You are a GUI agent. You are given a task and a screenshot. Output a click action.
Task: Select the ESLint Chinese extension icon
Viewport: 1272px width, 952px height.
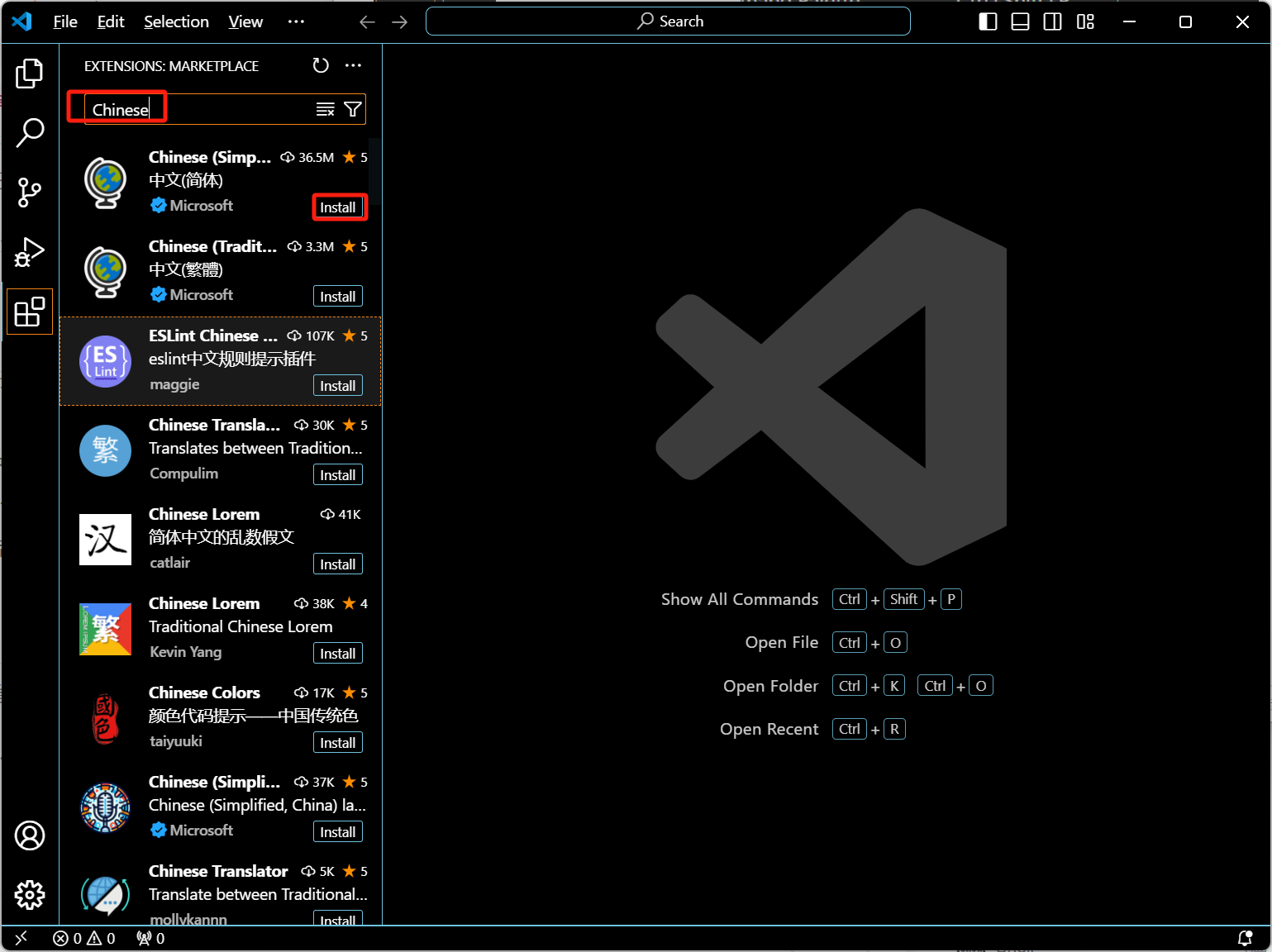pyautogui.click(x=105, y=361)
